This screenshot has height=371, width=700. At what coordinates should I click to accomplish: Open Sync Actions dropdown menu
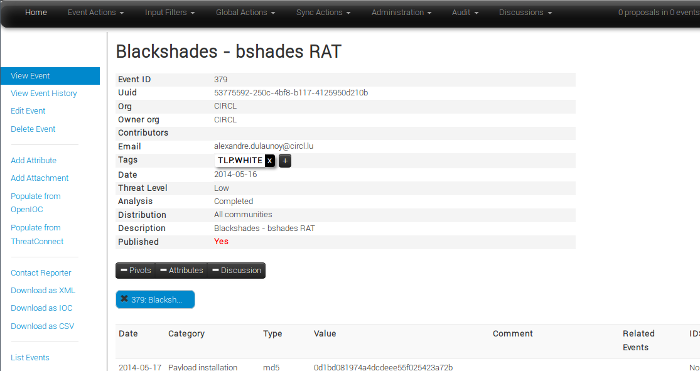tap(323, 13)
